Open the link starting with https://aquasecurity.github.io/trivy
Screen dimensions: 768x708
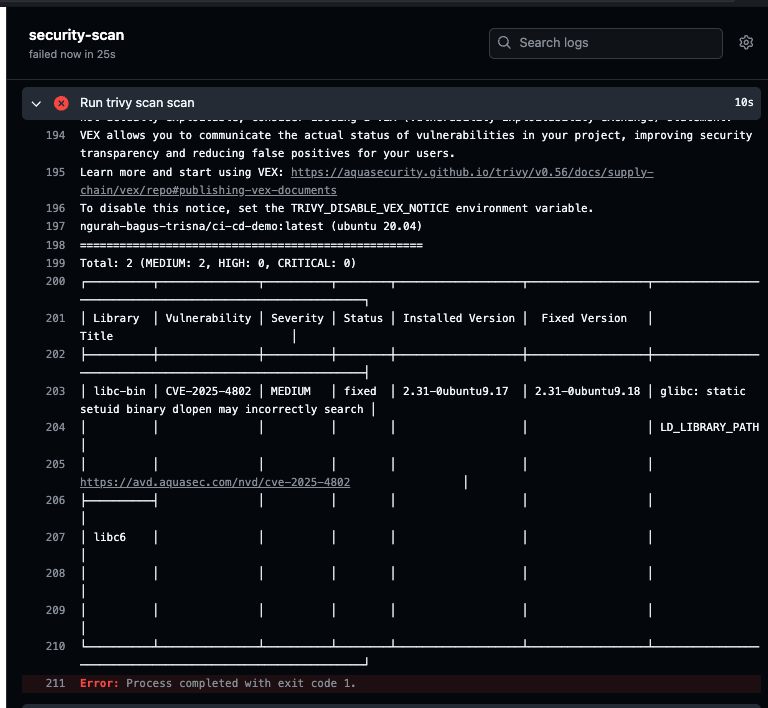(x=471, y=173)
